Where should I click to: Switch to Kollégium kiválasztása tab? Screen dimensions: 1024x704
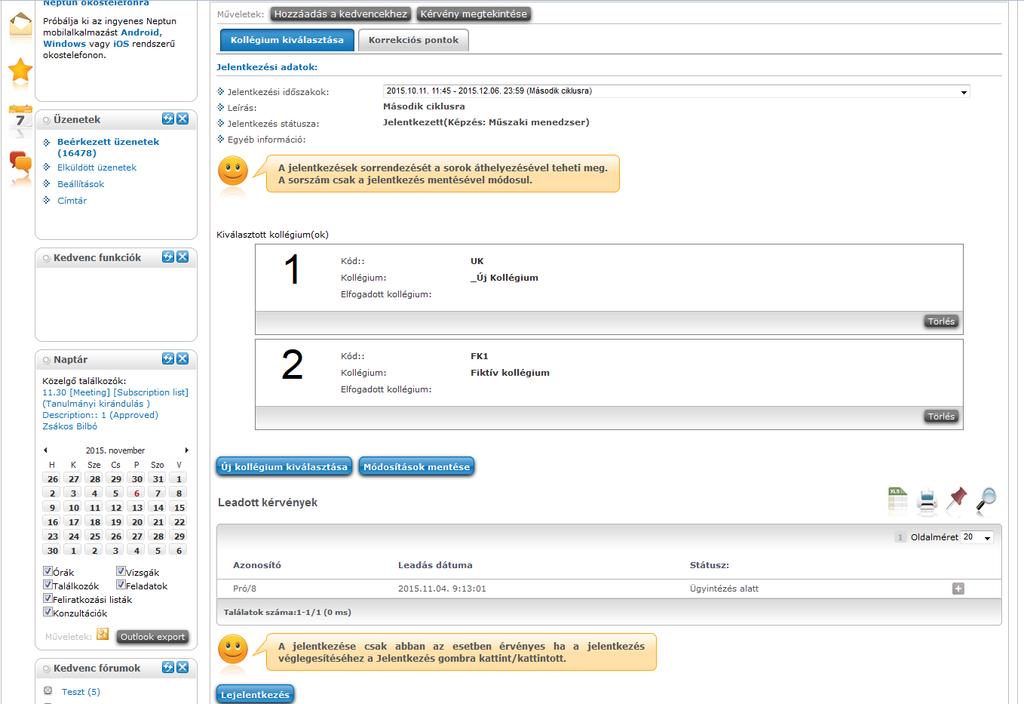287,40
